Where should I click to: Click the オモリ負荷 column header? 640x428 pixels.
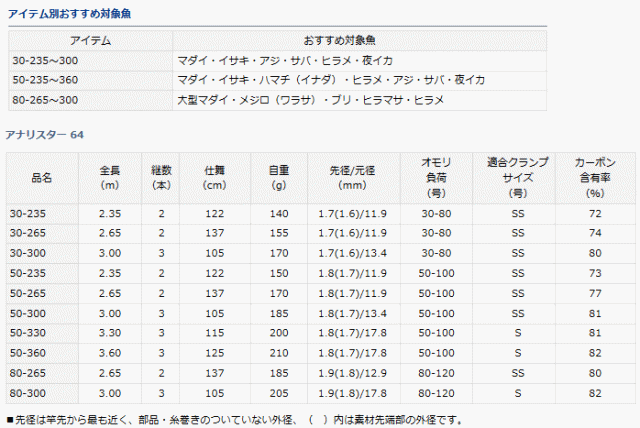tap(436, 178)
